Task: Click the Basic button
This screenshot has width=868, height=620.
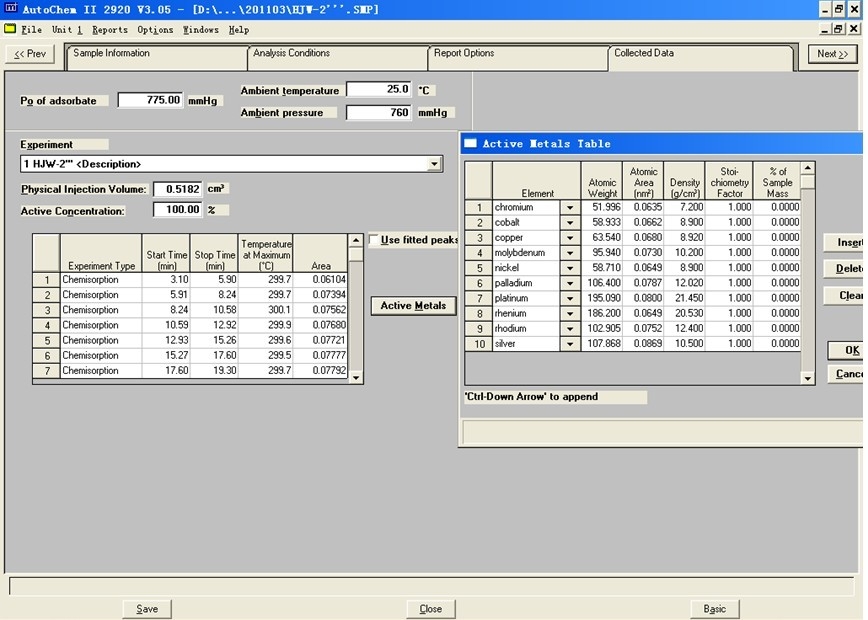Action: point(714,609)
